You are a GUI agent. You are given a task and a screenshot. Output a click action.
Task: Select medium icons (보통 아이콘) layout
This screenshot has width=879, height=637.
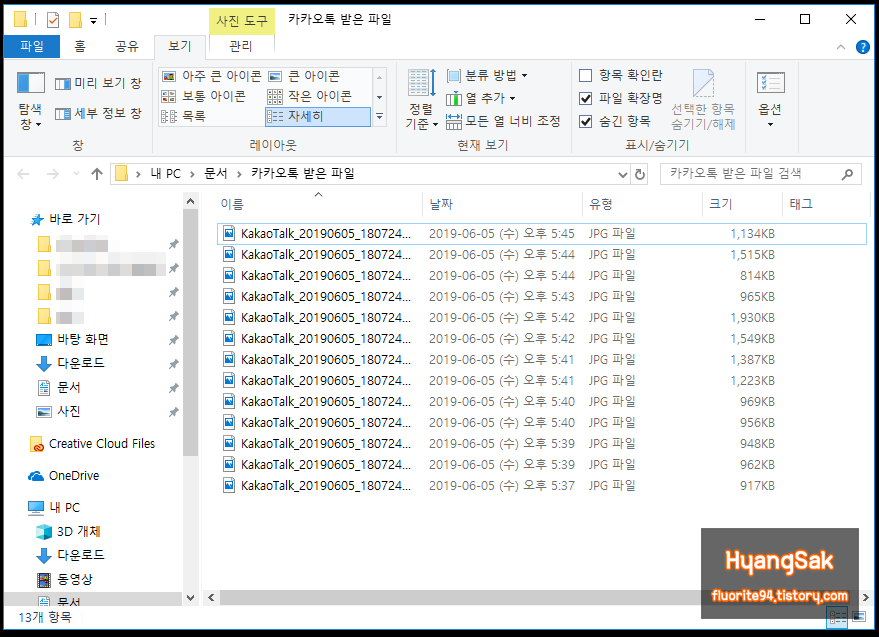[x=203, y=96]
